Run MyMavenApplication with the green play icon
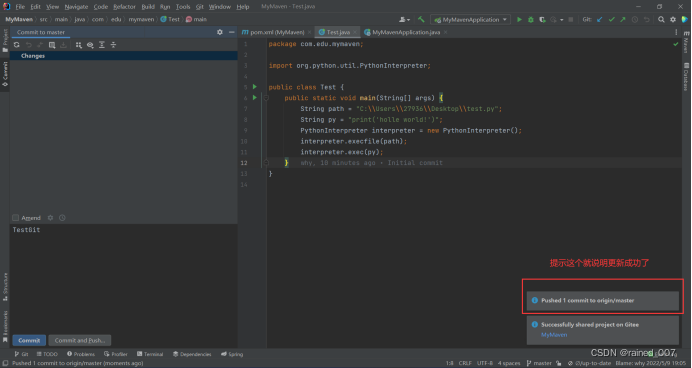The height and width of the screenshot is (368, 692). (x=519, y=19)
